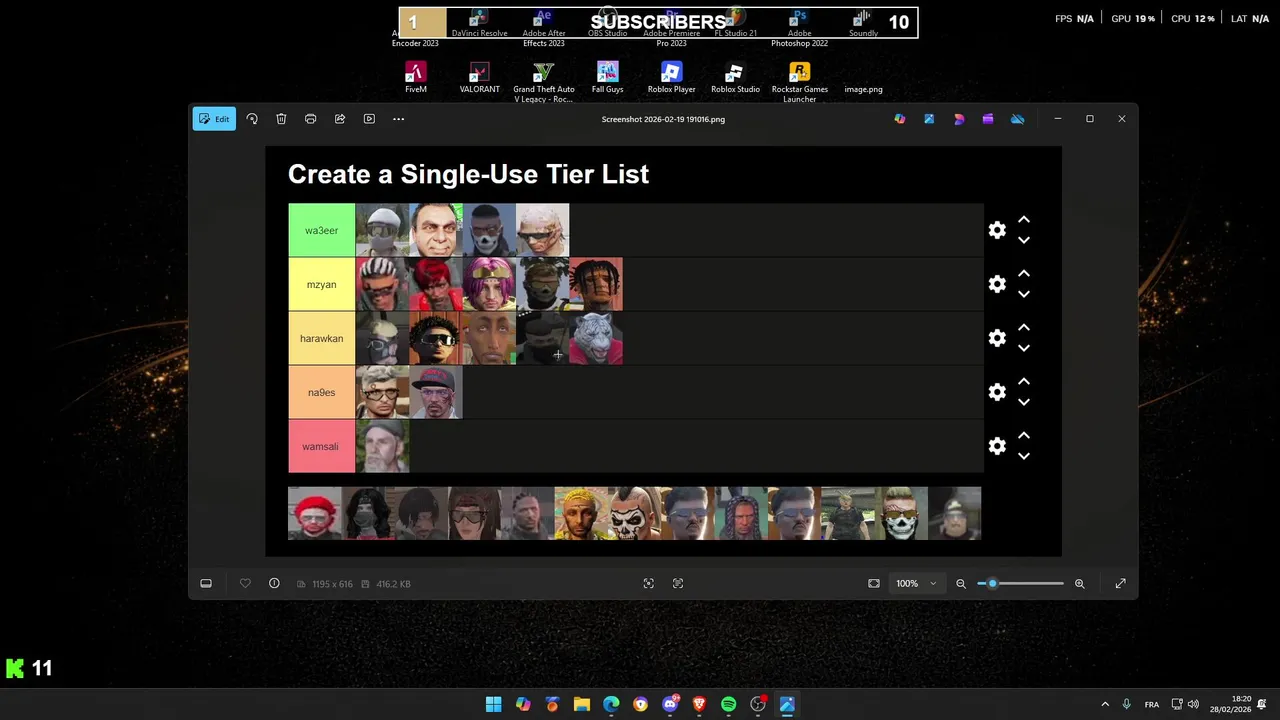This screenshot has width=1280, height=720.
Task: Zoom out using the minus magnifier
Action: click(x=961, y=584)
